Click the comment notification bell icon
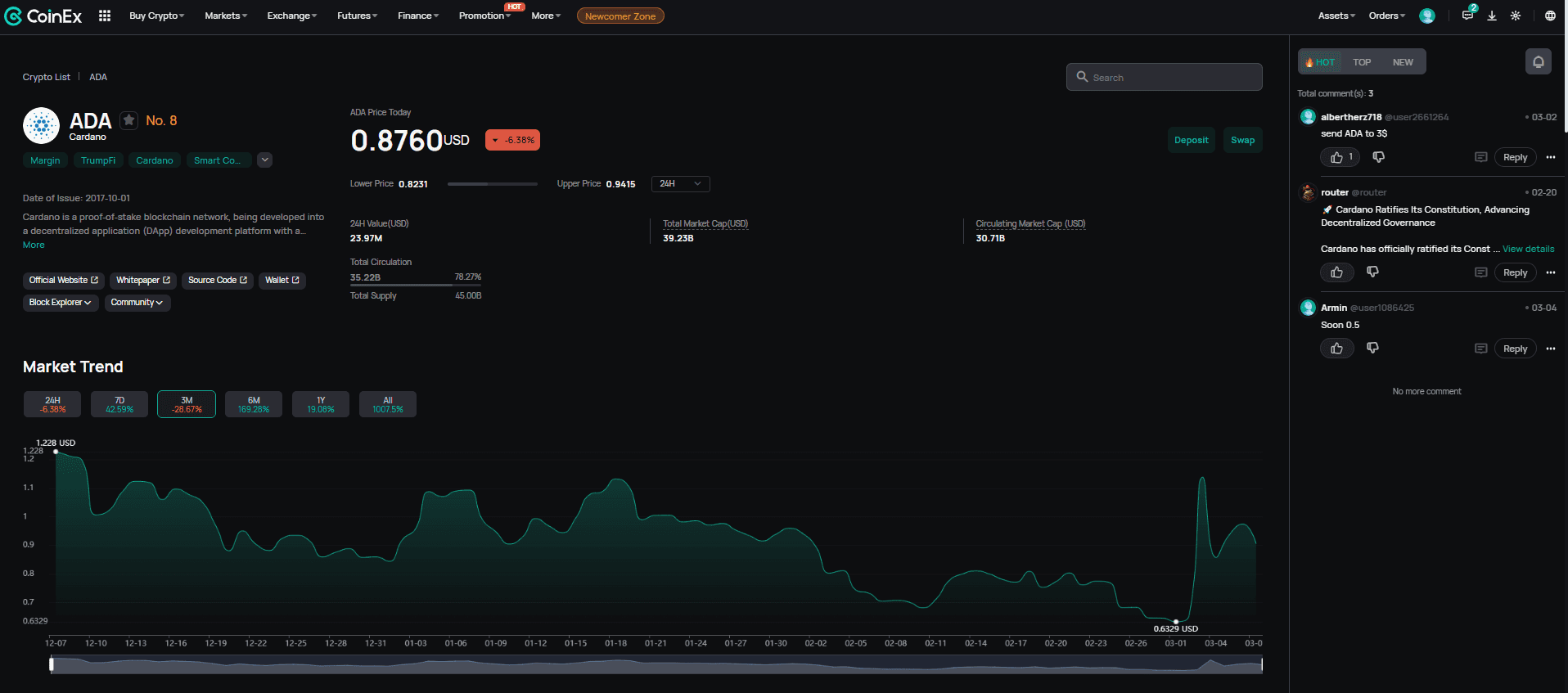The height and width of the screenshot is (693, 1568). 1539,62
